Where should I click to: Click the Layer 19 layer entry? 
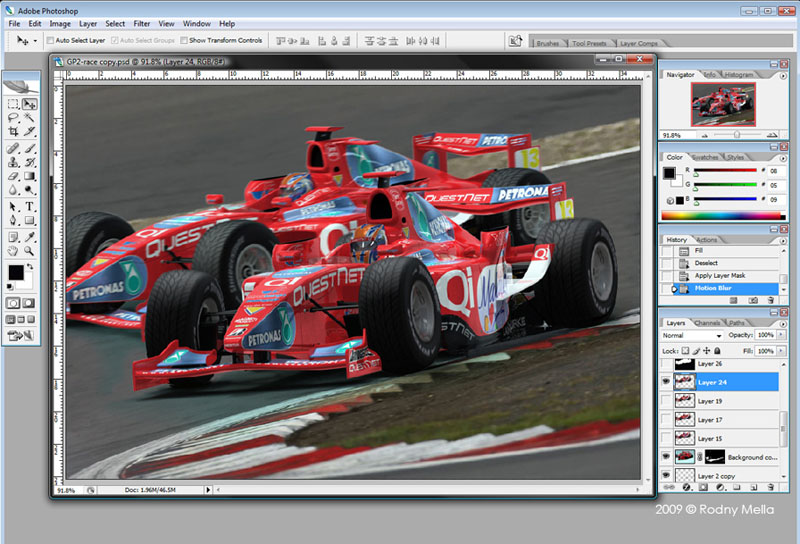711,401
